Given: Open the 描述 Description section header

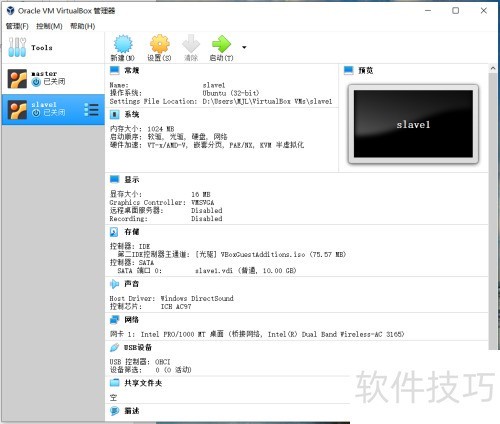Looking at the screenshot, I should pos(132,411).
